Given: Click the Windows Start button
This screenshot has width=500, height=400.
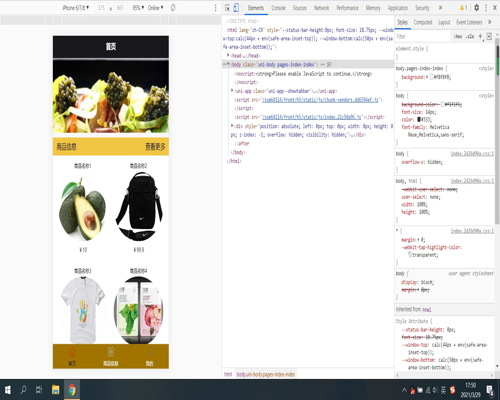Looking at the screenshot, I should pyautogui.click(x=7, y=390).
